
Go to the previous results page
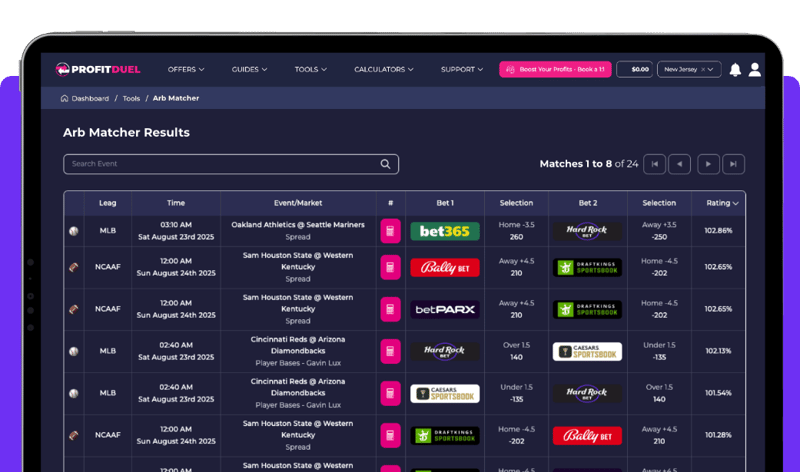click(x=680, y=164)
